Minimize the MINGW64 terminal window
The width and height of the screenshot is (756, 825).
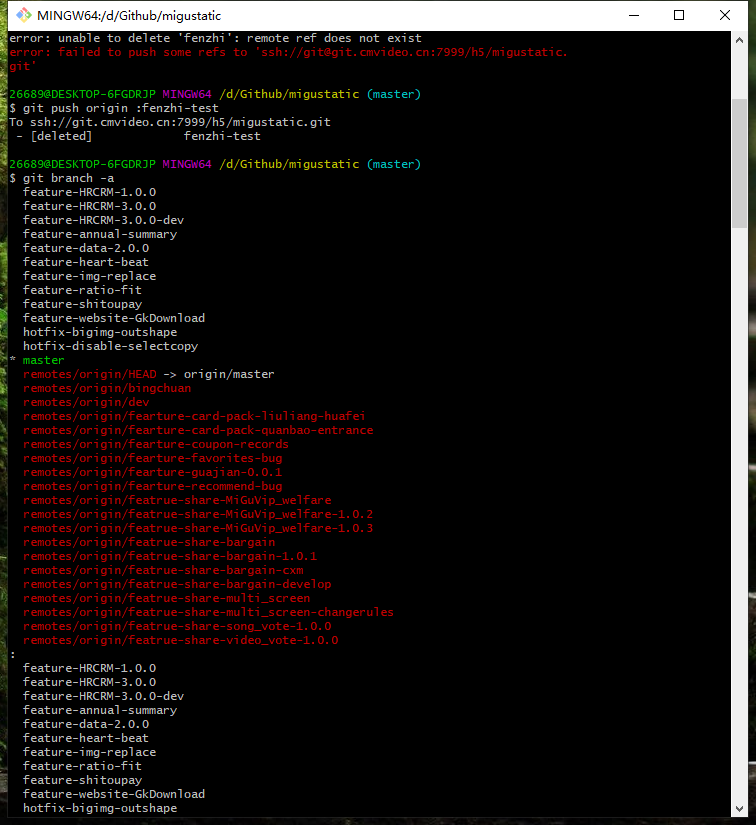coord(633,15)
